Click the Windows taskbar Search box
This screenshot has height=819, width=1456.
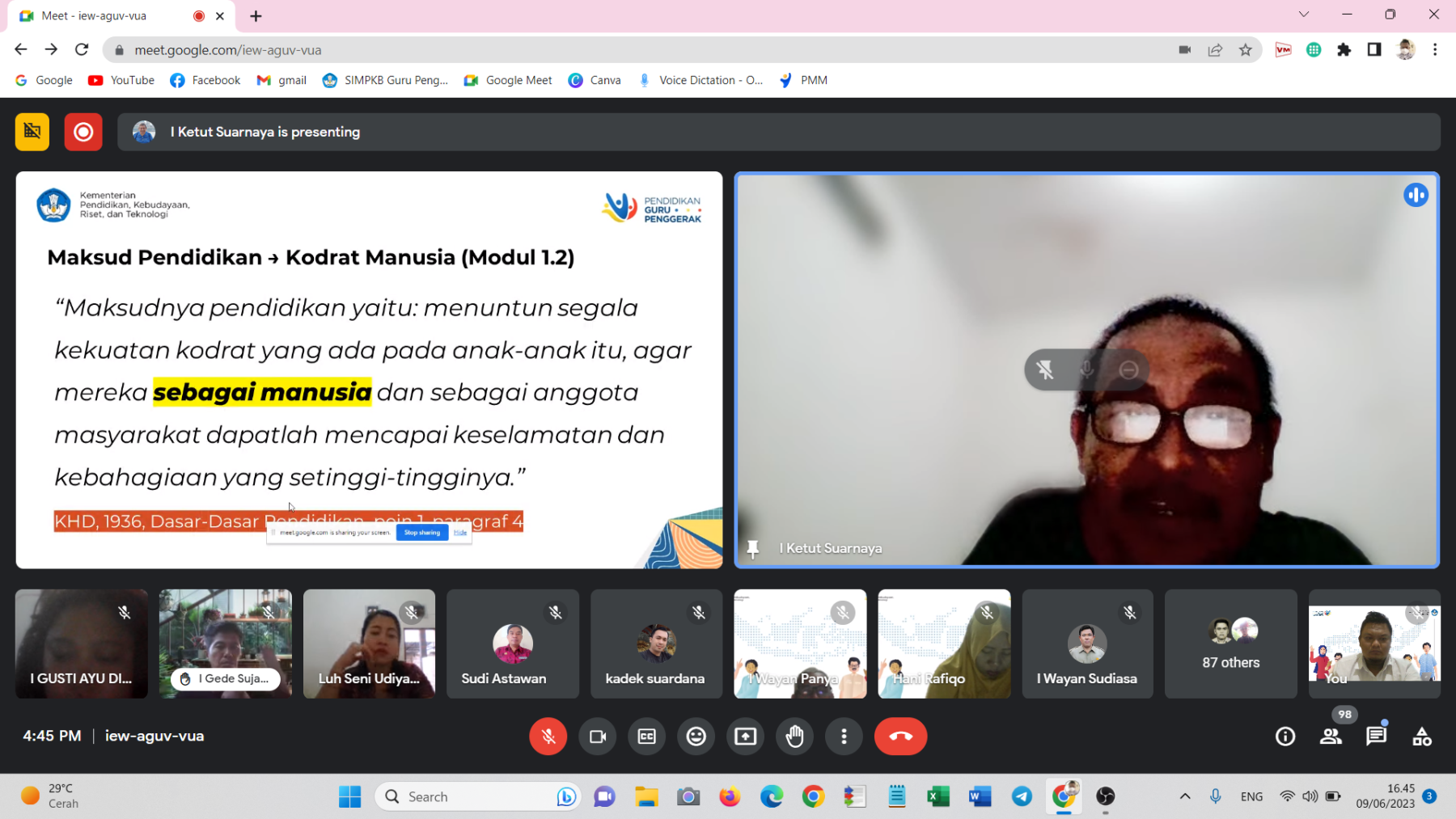(x=477, y=796)
